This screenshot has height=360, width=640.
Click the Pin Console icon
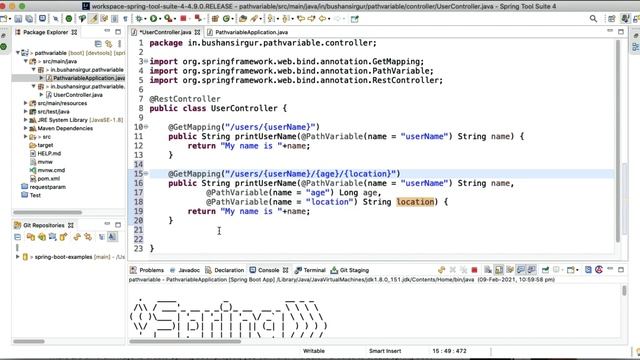tap(545, 270)
